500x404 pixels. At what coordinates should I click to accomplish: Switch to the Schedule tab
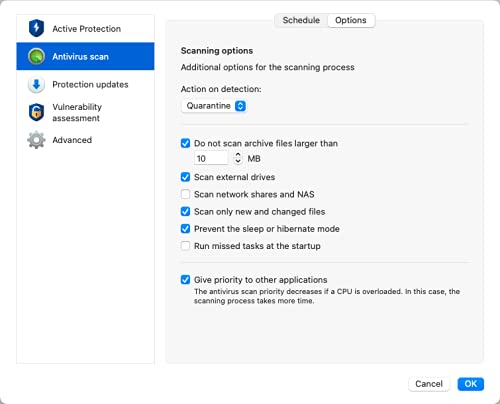click(301, 20)
